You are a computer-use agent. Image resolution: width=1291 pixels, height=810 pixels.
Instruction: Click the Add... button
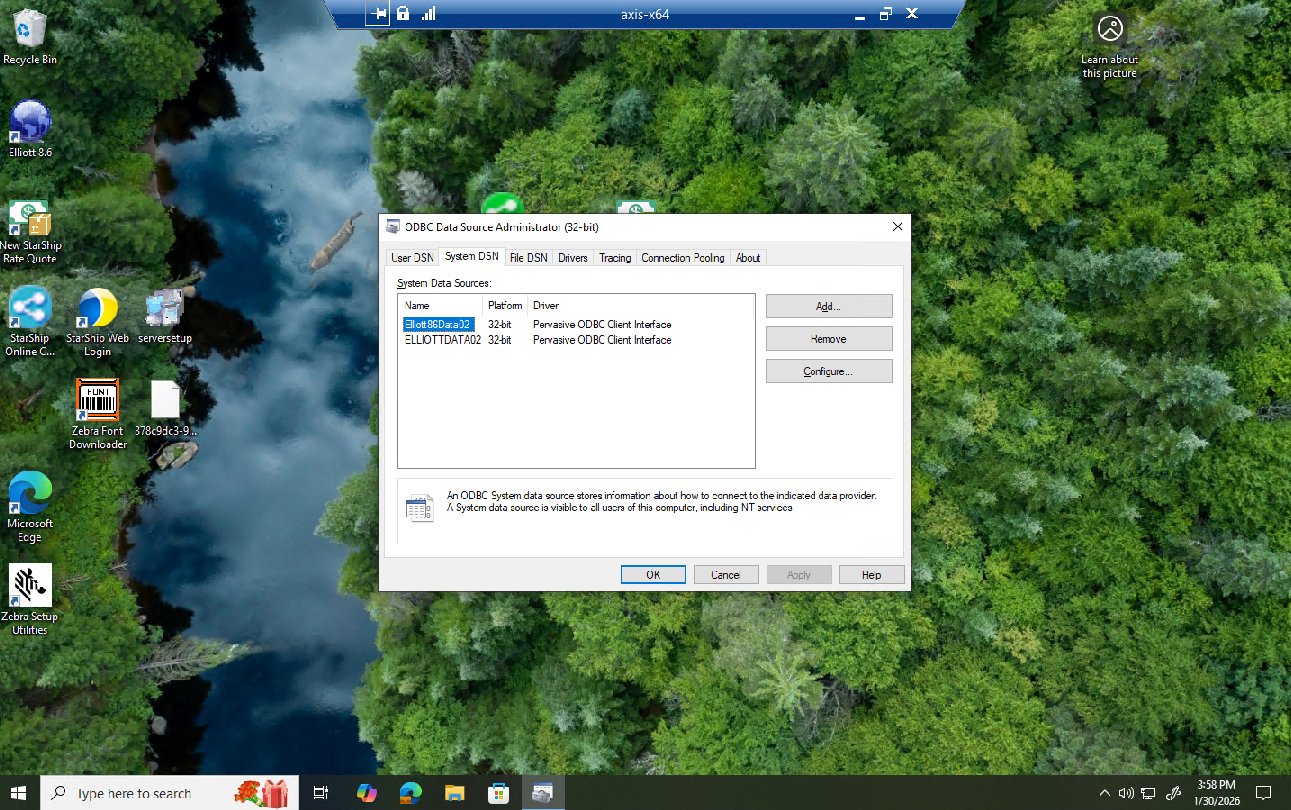828,307
